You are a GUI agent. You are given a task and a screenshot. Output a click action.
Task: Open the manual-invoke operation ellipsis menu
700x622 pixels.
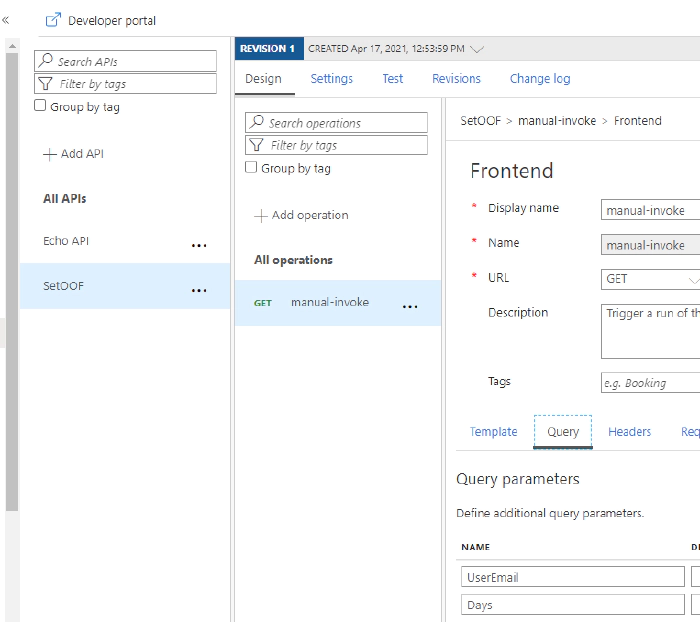[410, 306]
